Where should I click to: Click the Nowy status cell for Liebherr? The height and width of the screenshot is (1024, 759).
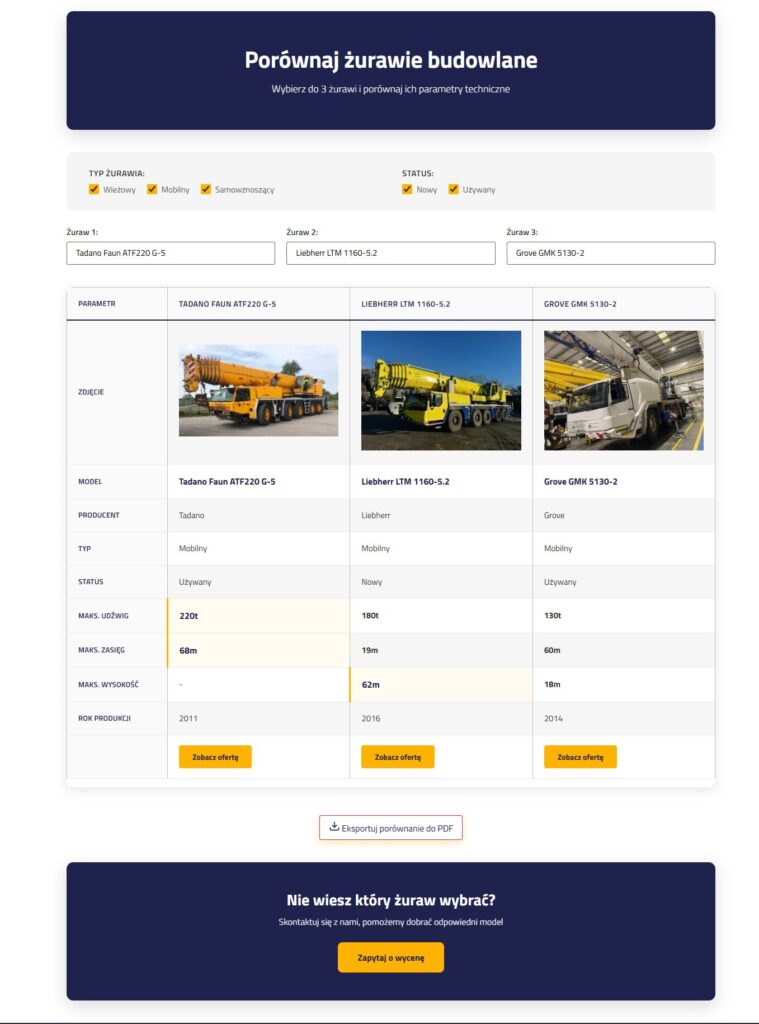coord(372,582)
